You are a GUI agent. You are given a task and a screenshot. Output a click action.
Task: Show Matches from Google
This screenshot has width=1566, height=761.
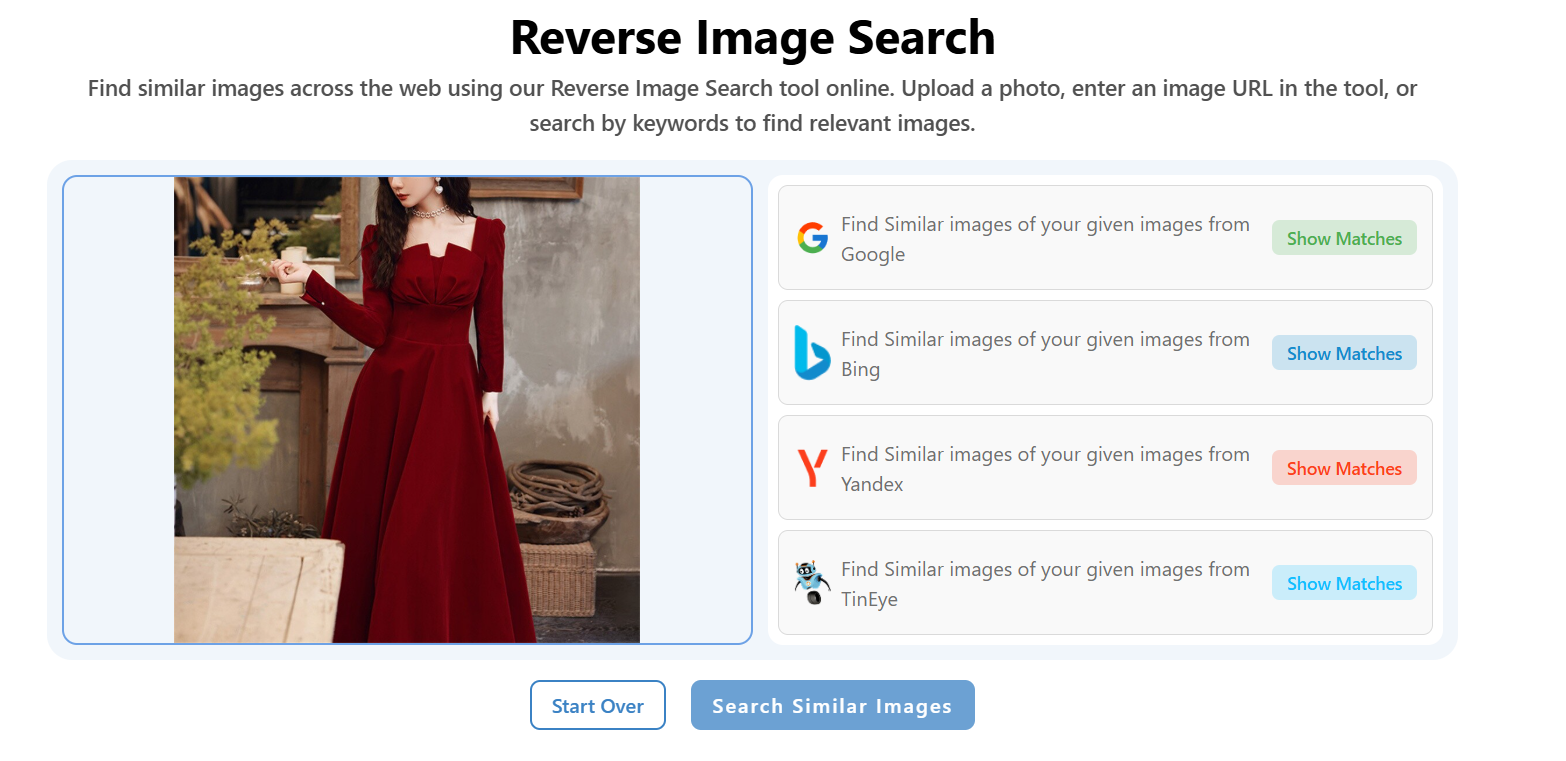1344,238
